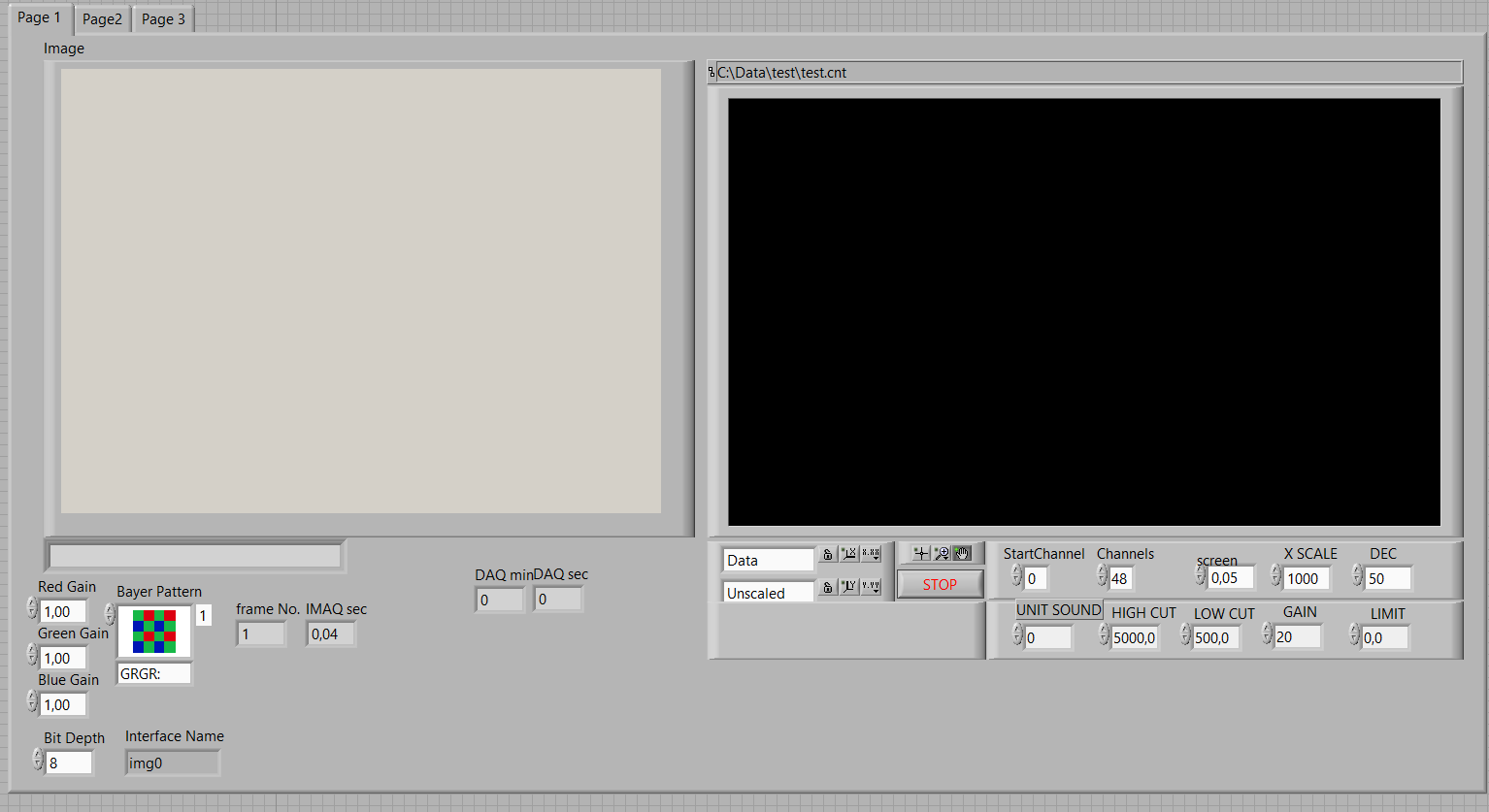Click the empty string field below Image

(x=195, y=556)
